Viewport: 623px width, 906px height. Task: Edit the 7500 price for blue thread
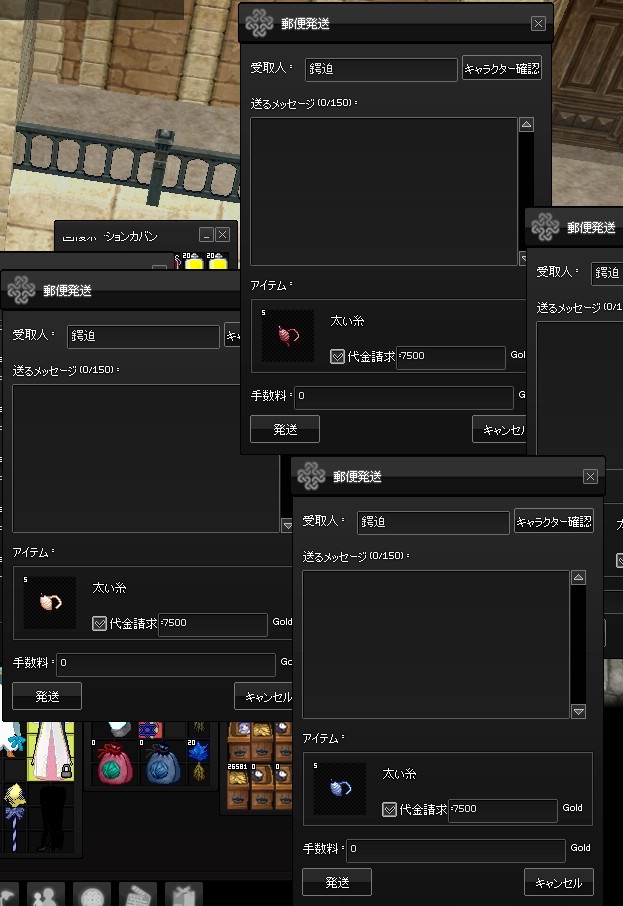click(x=503, y=810)
